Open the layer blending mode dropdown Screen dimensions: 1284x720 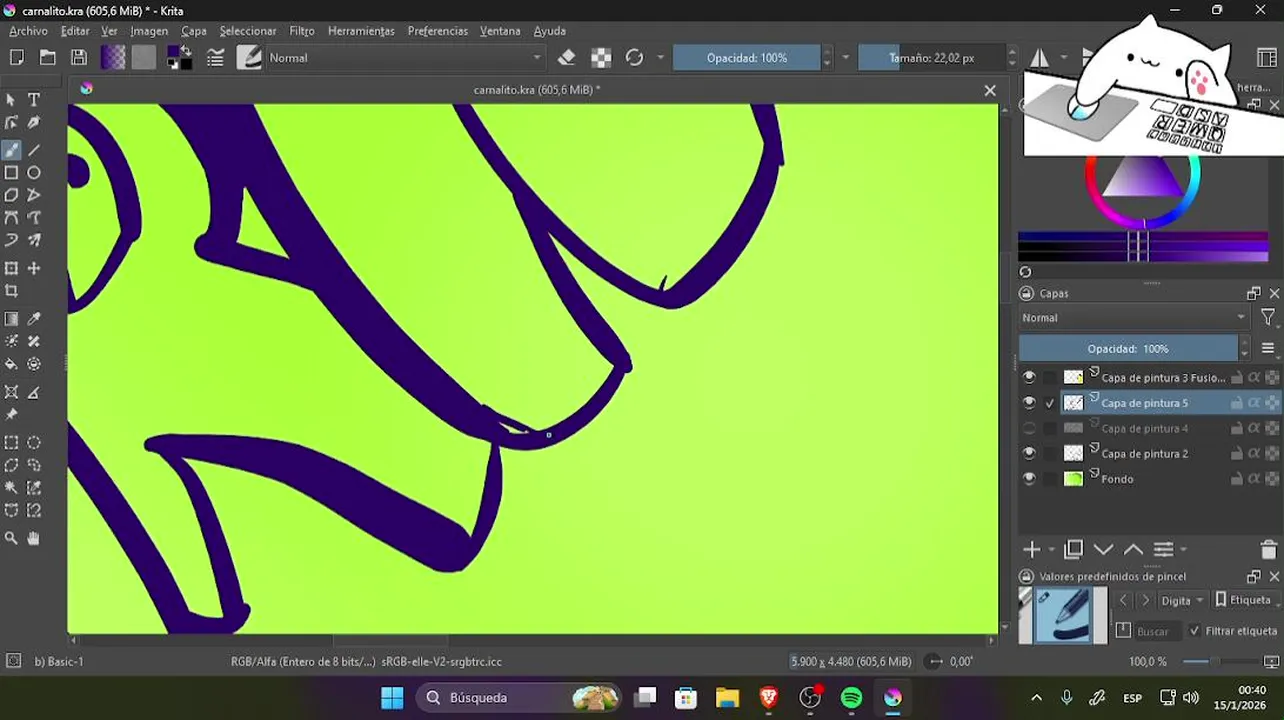(1134, 318)
